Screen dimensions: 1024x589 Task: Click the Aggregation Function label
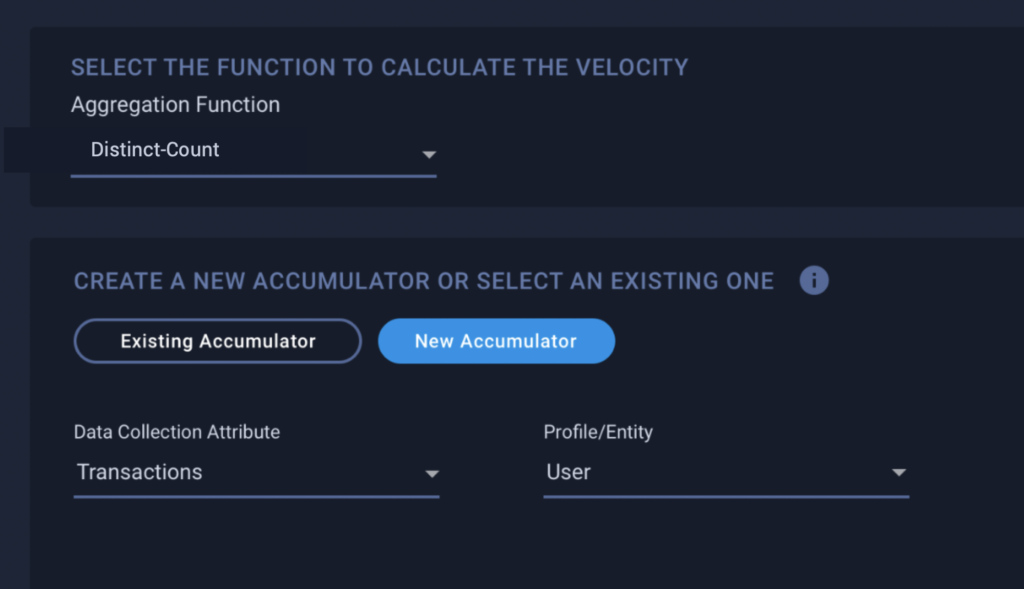175,104
